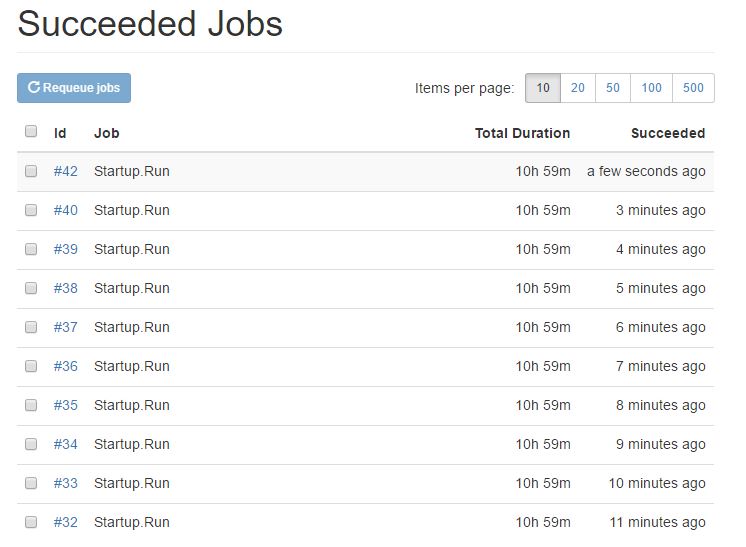
Task: Select the checkbox for job #35
Action: (x=31, y=405)
